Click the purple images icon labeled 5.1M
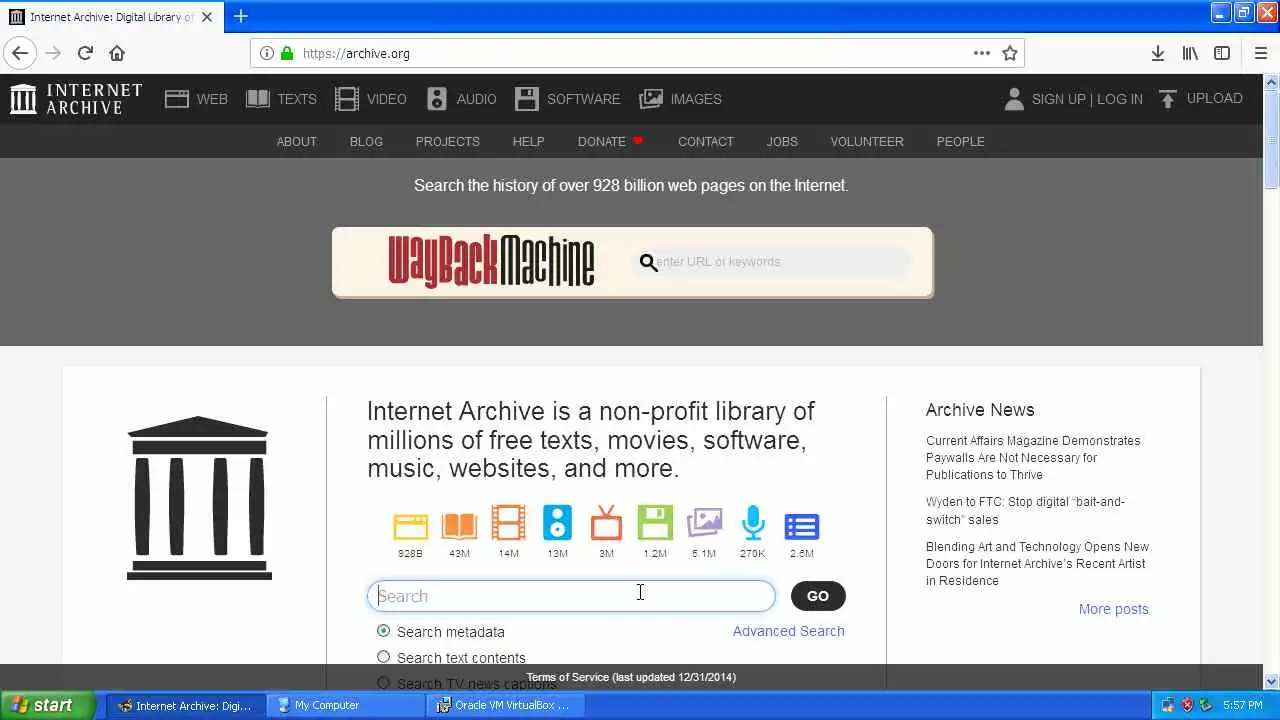The width and height of the screenshot is (1280, 720). pyautogui.click(x=704, y=524)
